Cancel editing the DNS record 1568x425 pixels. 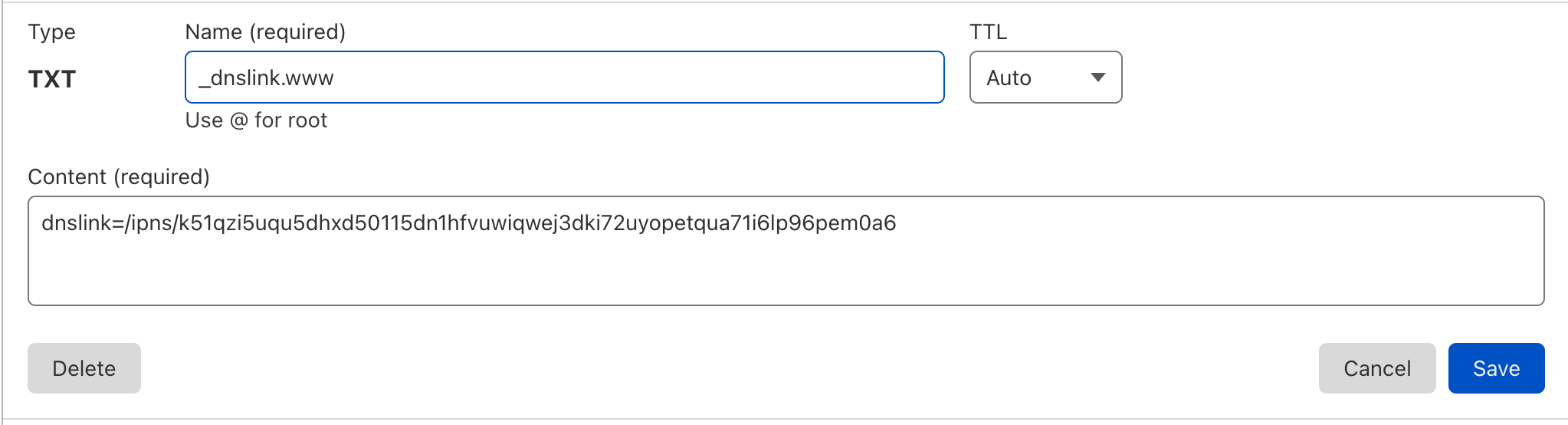pyautogui.click(x=1376, y=368)
